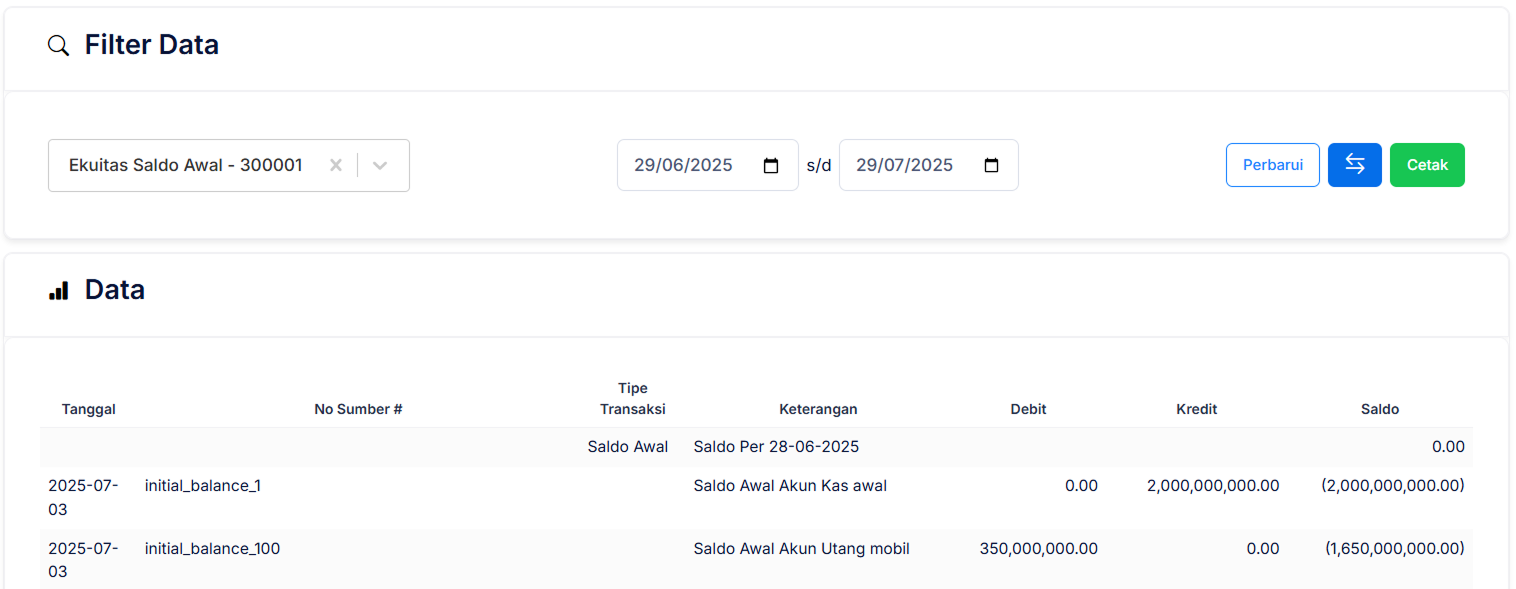Click the bar chart icon beside Data
Image resolution: width=1516 pixels, height=589 pixels.
pyautogui.click(x=59, y=290)
